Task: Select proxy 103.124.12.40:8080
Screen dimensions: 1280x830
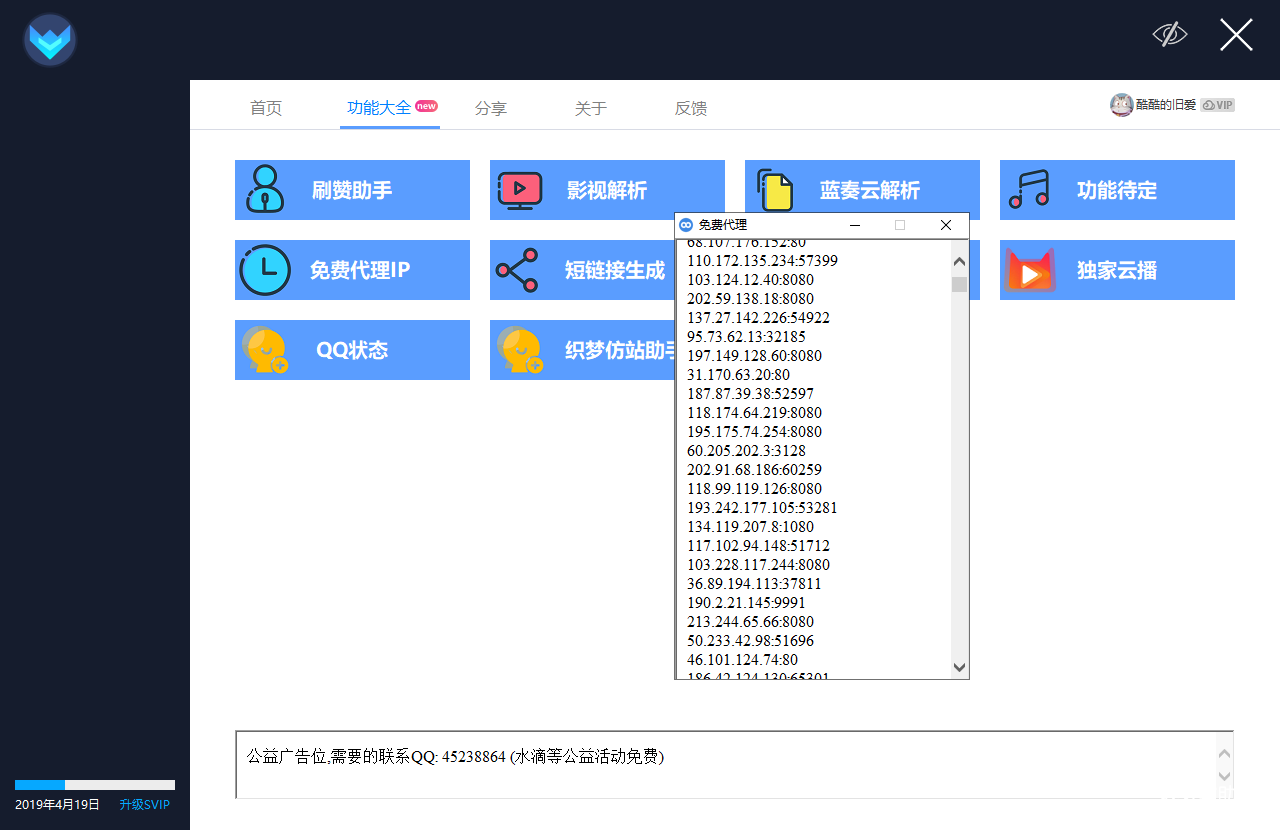Action: (750, 280)
